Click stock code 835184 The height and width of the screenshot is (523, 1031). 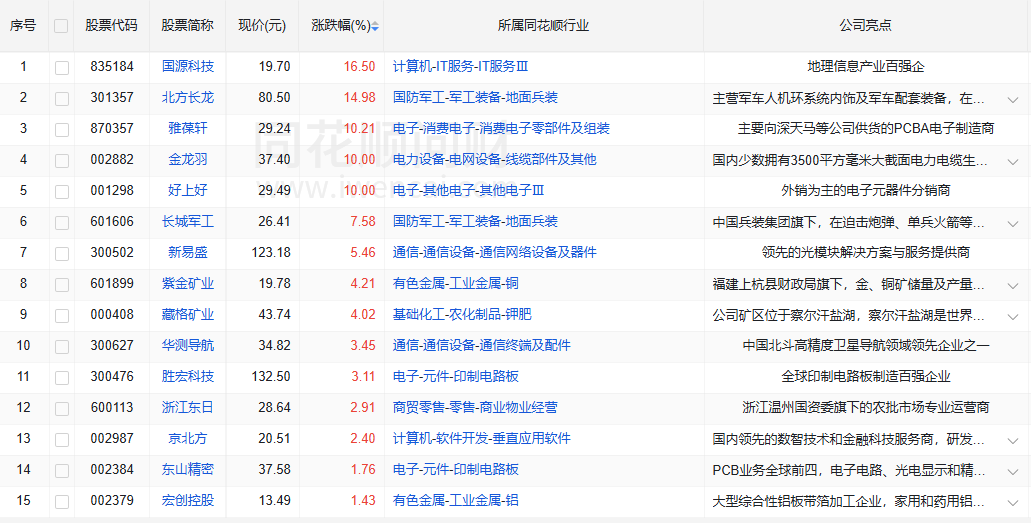click(112, 66)
